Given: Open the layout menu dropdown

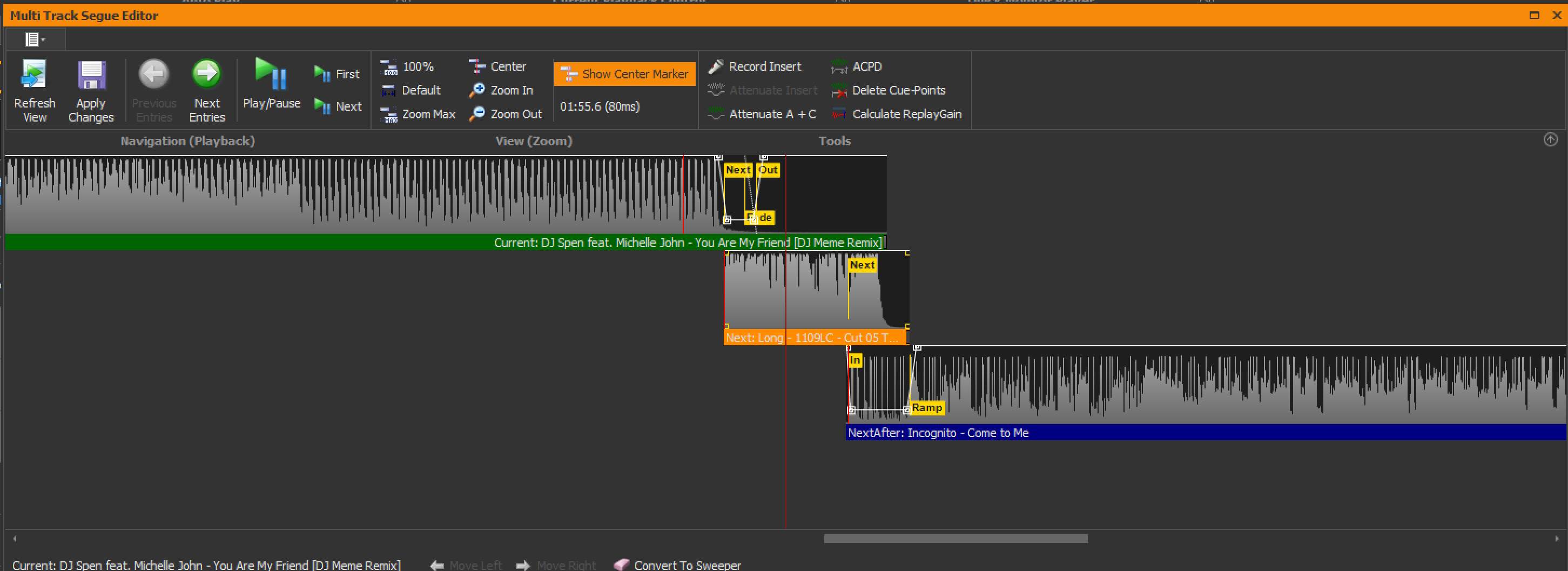Looking at the screenshot, I should click(35, 39).
